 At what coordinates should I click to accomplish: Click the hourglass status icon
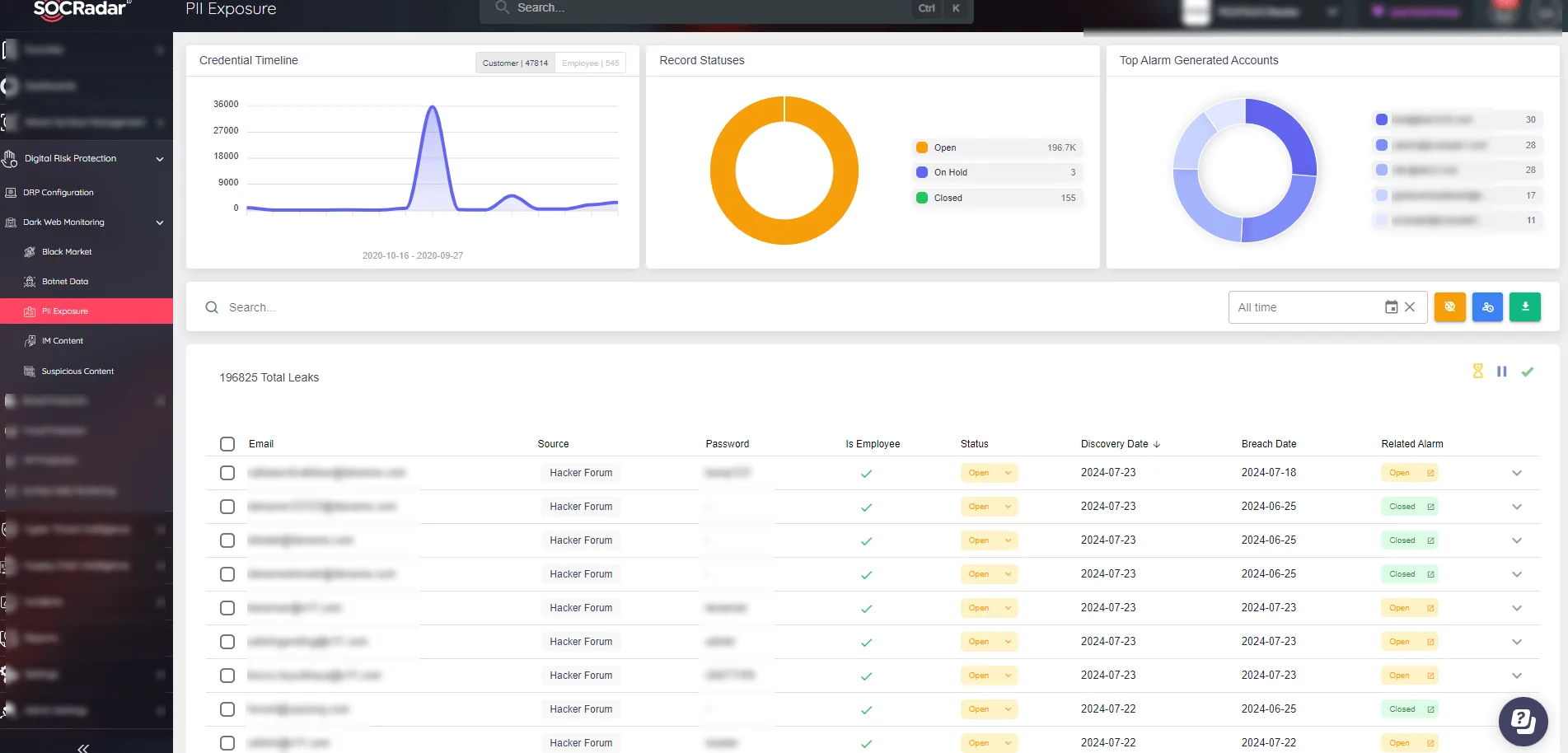tap(1477, 372)
